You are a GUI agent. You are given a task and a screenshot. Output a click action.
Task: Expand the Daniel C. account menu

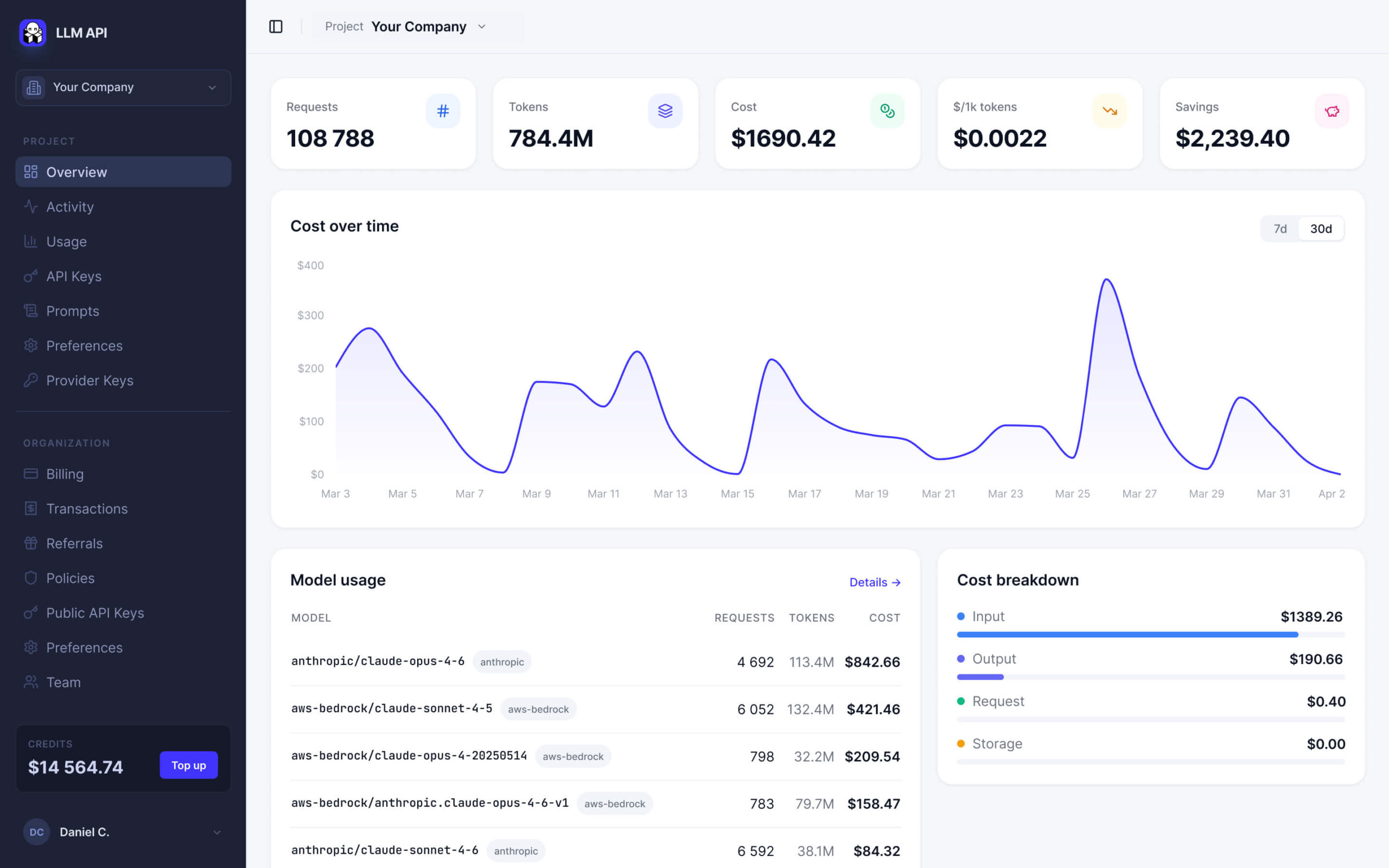coord(216,832)
